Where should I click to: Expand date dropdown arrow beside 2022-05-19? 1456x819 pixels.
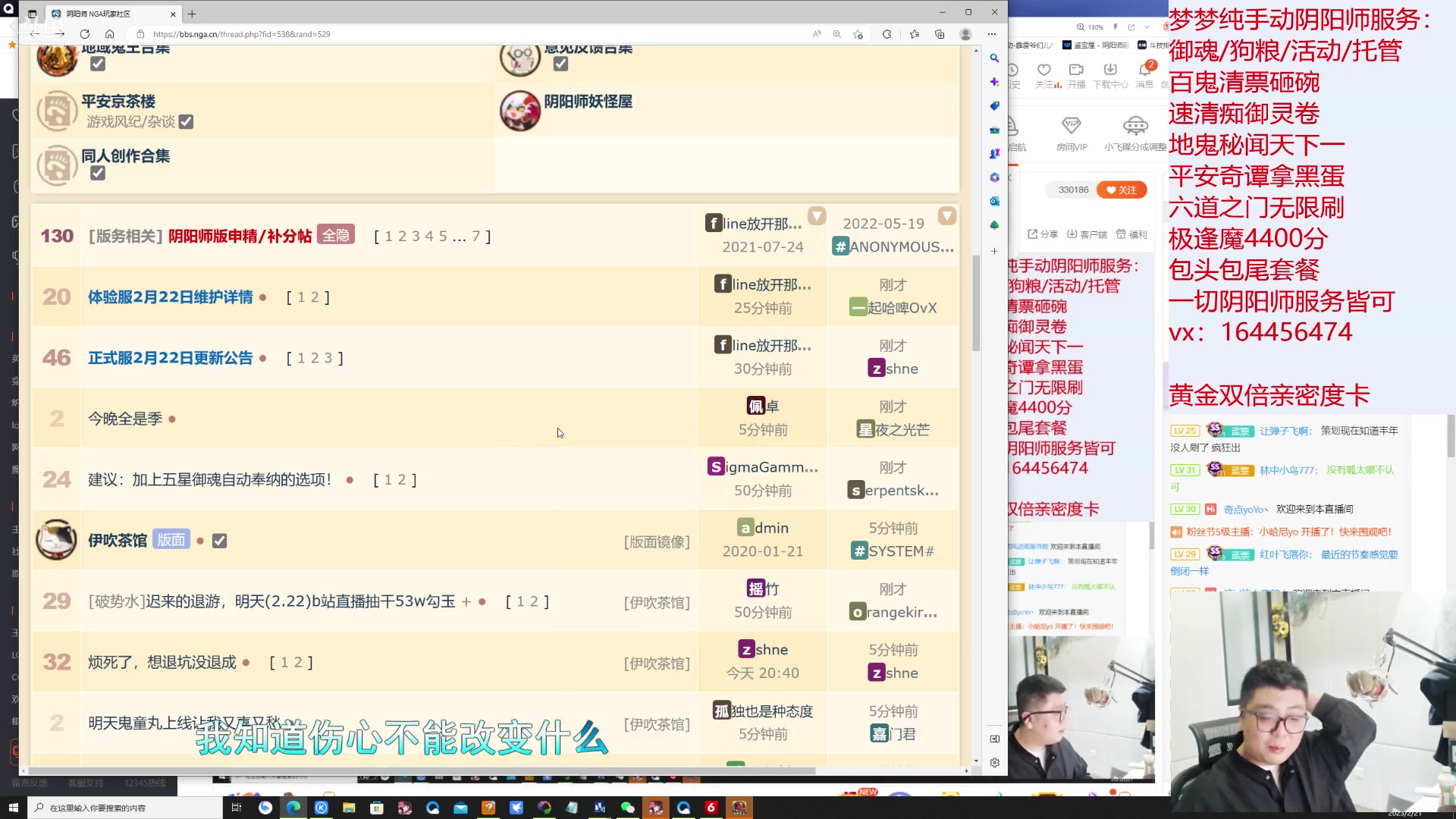point(947,217)
